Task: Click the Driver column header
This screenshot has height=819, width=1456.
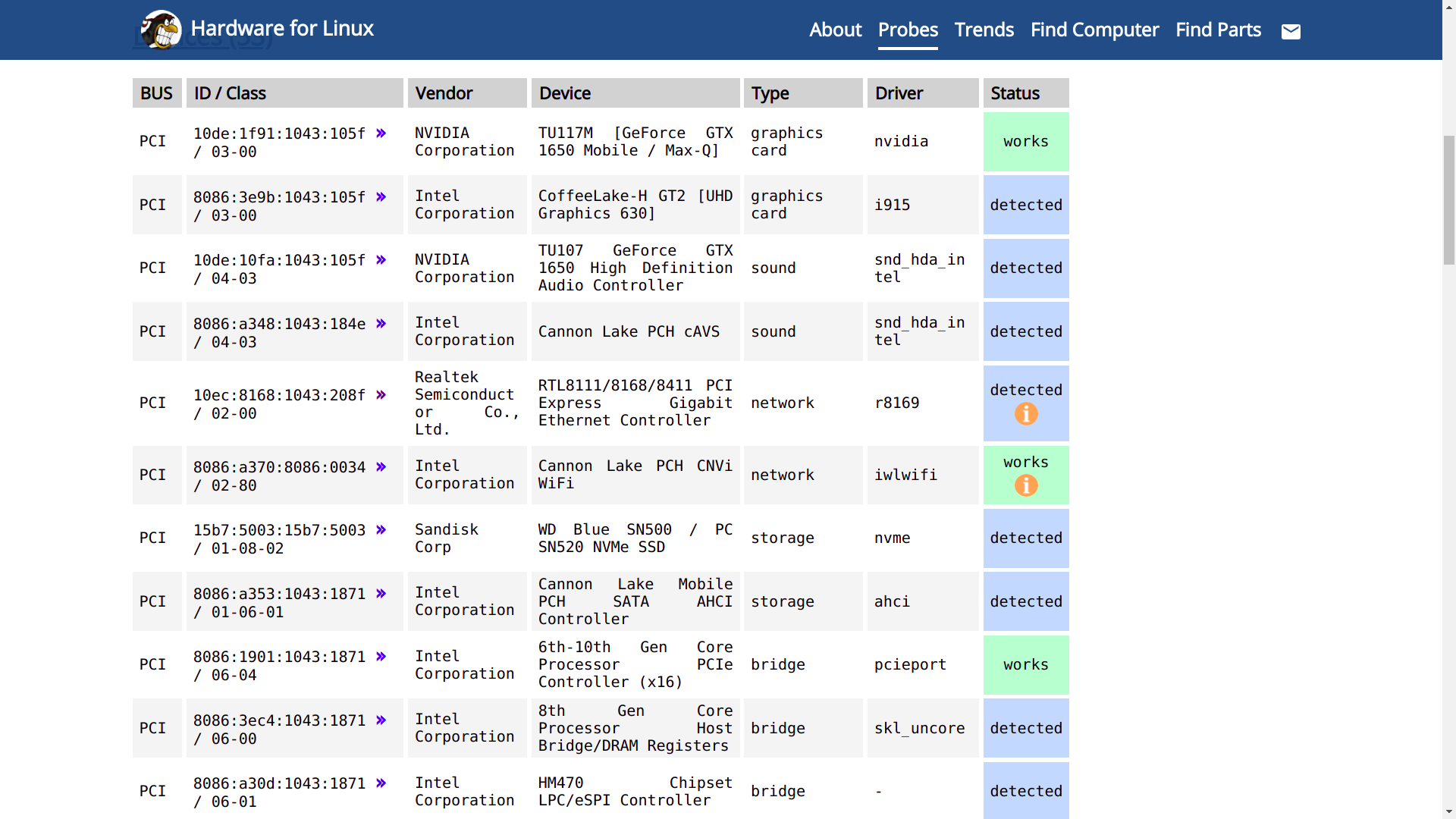Action: click(923, 93)
